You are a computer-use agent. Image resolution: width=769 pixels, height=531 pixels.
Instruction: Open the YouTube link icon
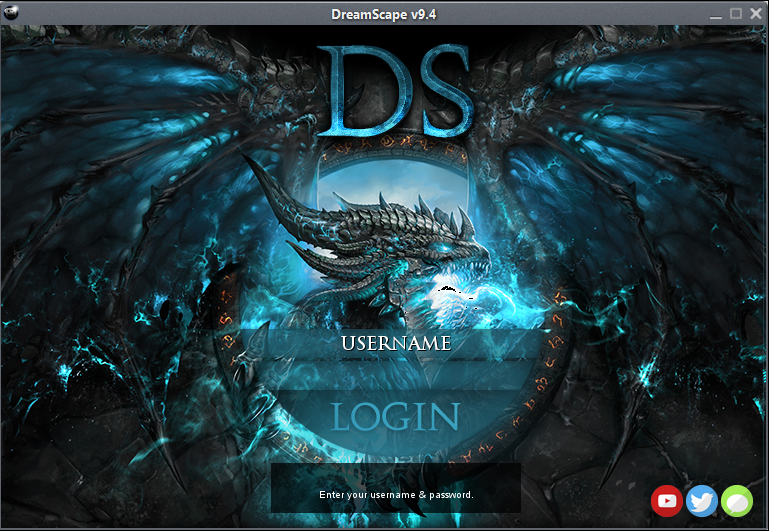point(666,501)
